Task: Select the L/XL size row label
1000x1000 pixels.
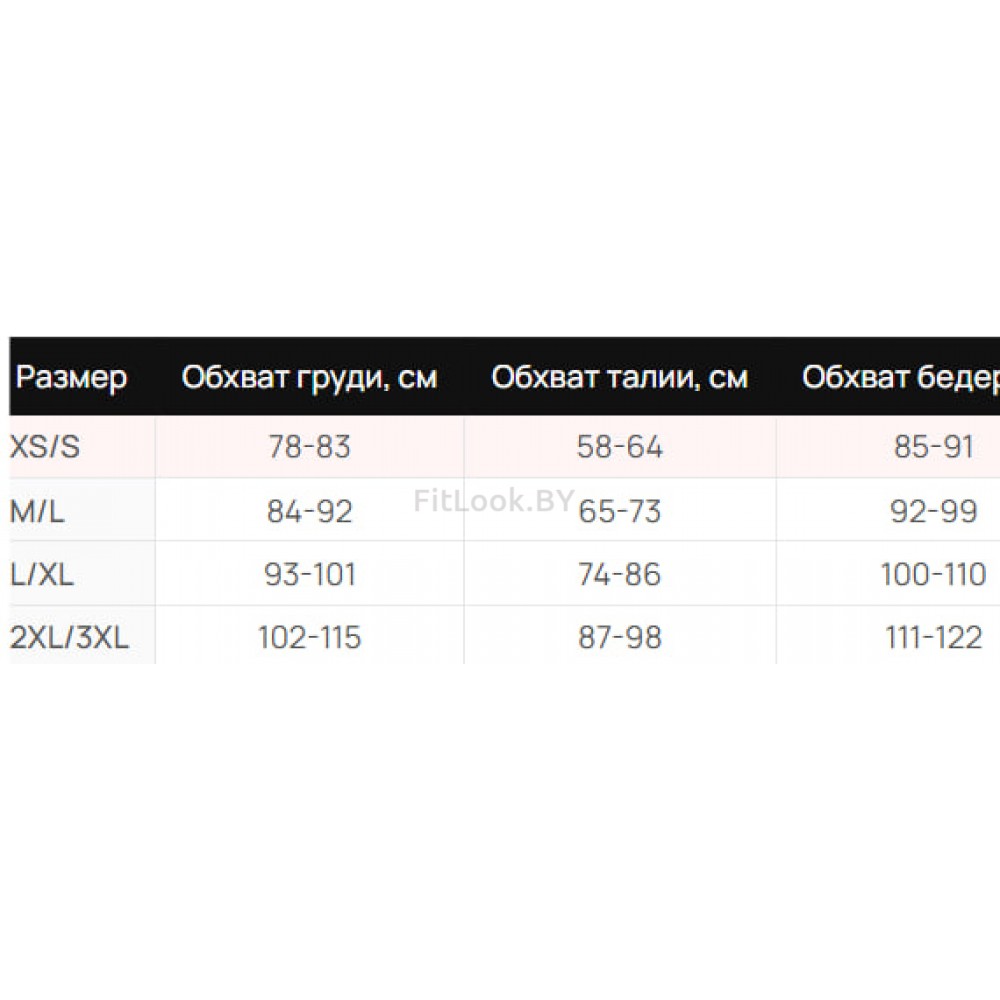Action: 41,575
